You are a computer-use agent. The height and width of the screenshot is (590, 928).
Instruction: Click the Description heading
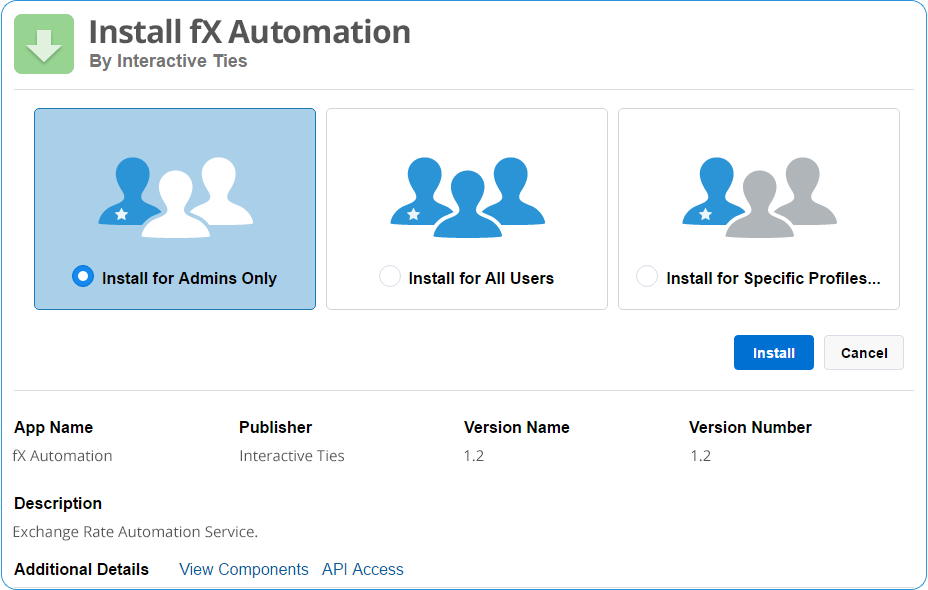(x=58, y=504)
